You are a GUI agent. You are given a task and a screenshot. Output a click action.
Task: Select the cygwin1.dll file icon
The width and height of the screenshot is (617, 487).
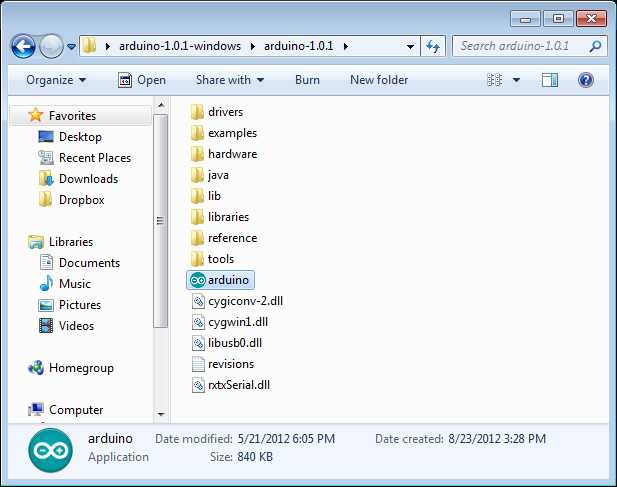click(x=197, y=322)
